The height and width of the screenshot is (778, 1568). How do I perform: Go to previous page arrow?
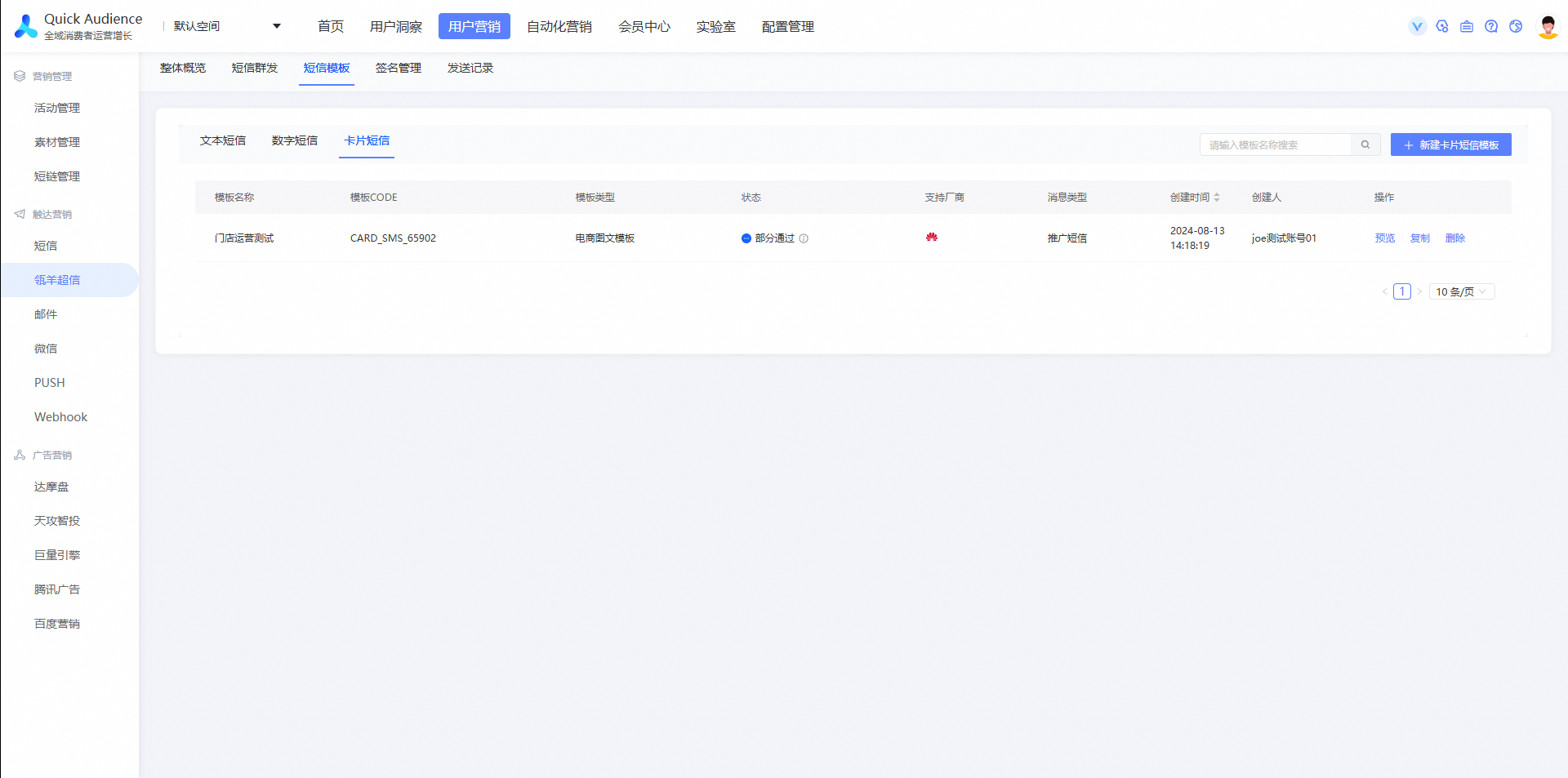click(1385, 291)
